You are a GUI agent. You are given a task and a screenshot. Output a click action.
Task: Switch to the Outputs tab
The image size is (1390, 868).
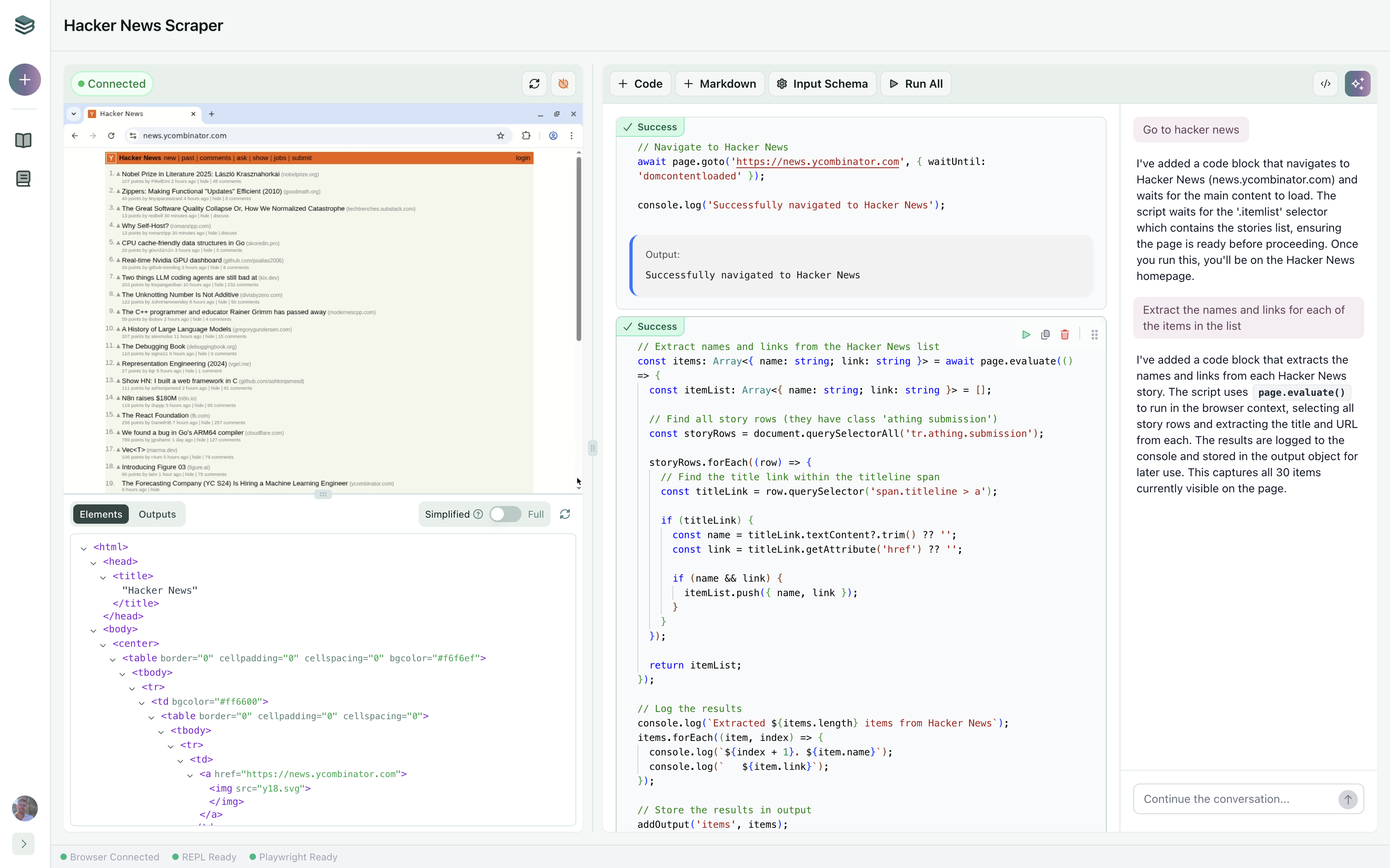coord(157,514)
